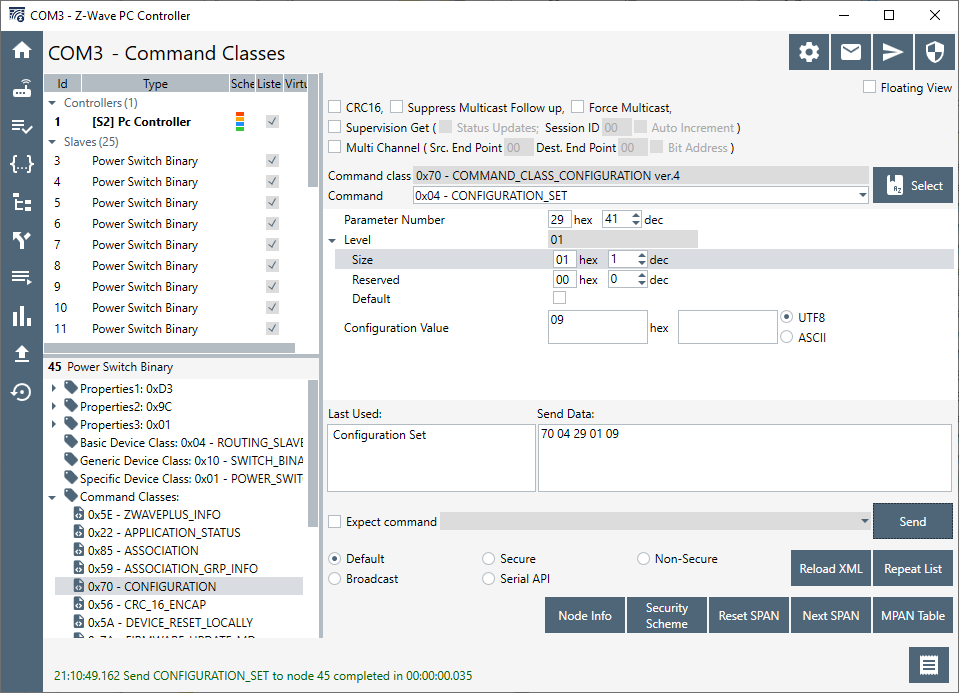Open the network router icon in sidebar
The image size is (959, 693).
click(x=21, y=88)
